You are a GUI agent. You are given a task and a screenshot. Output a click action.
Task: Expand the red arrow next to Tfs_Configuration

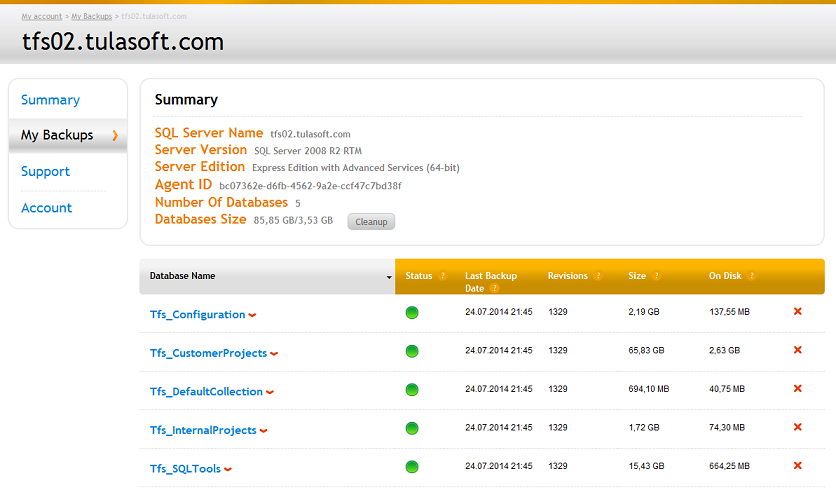pos(252,315)
